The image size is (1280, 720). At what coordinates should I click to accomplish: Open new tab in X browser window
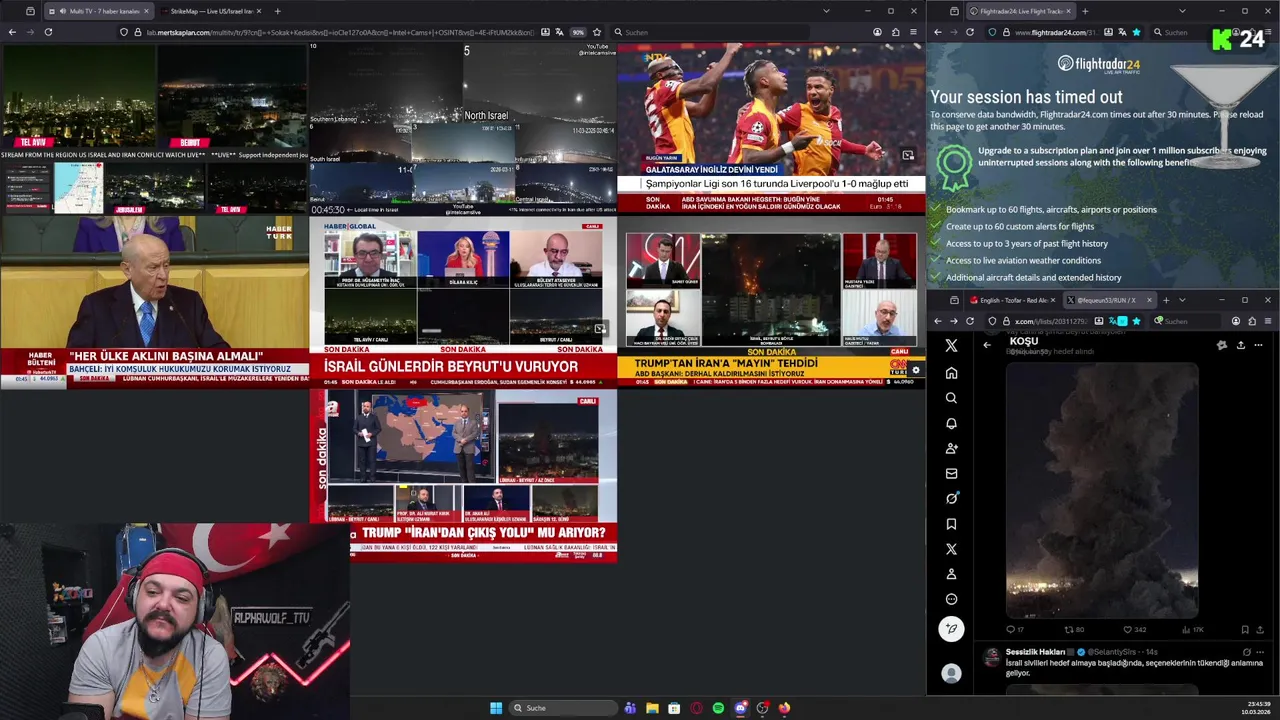(1165, 300)
